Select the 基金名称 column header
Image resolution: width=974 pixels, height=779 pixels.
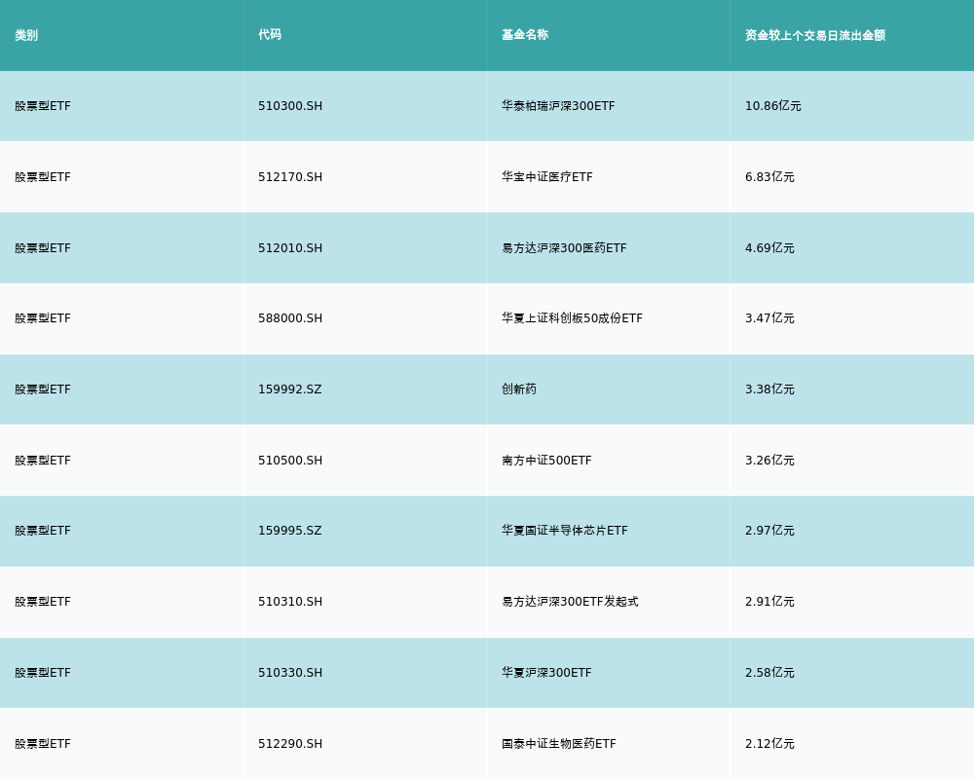coord(525,35)
